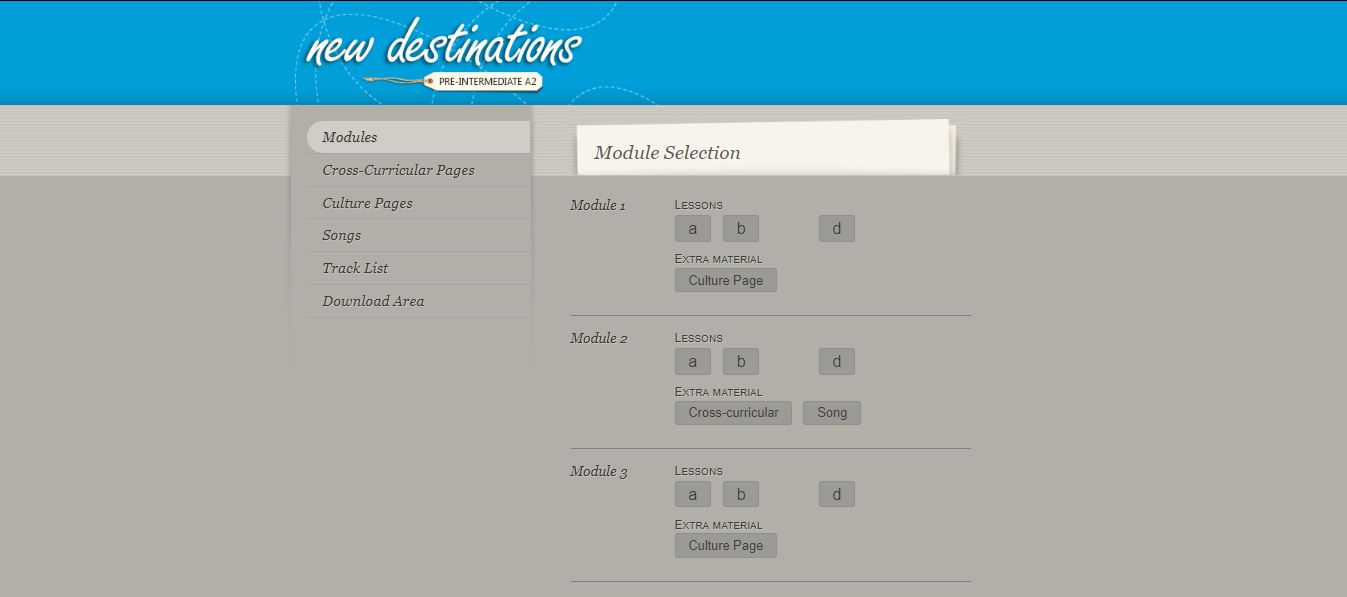The width and height of the screenshot is (1347, 597).
Task: Click the Module Selection heading
Action: 667,153
